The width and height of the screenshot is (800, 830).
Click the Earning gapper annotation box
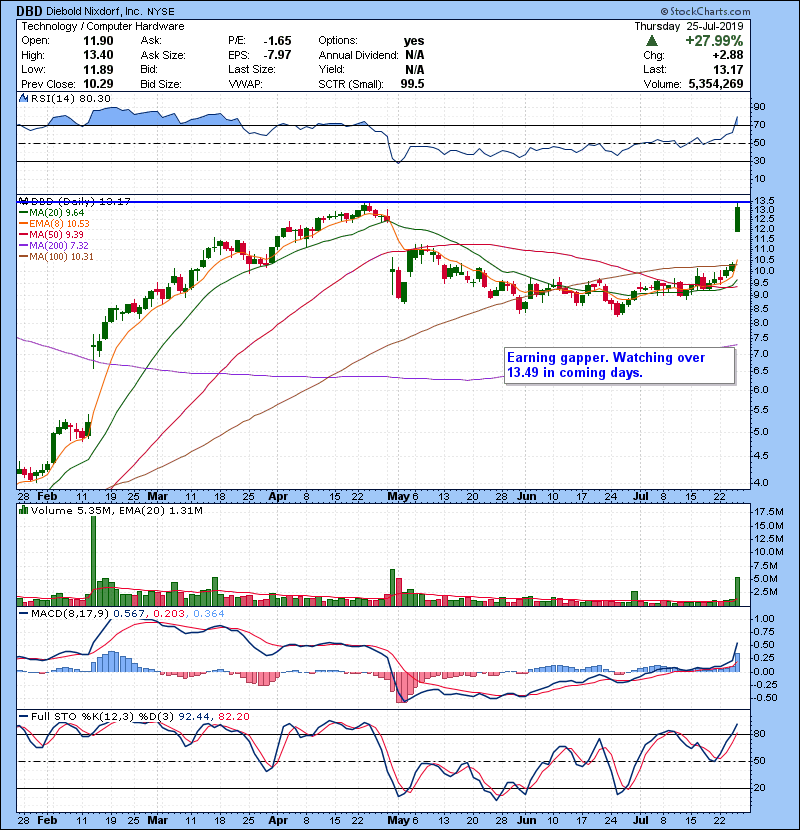click(x=619, y=365)
